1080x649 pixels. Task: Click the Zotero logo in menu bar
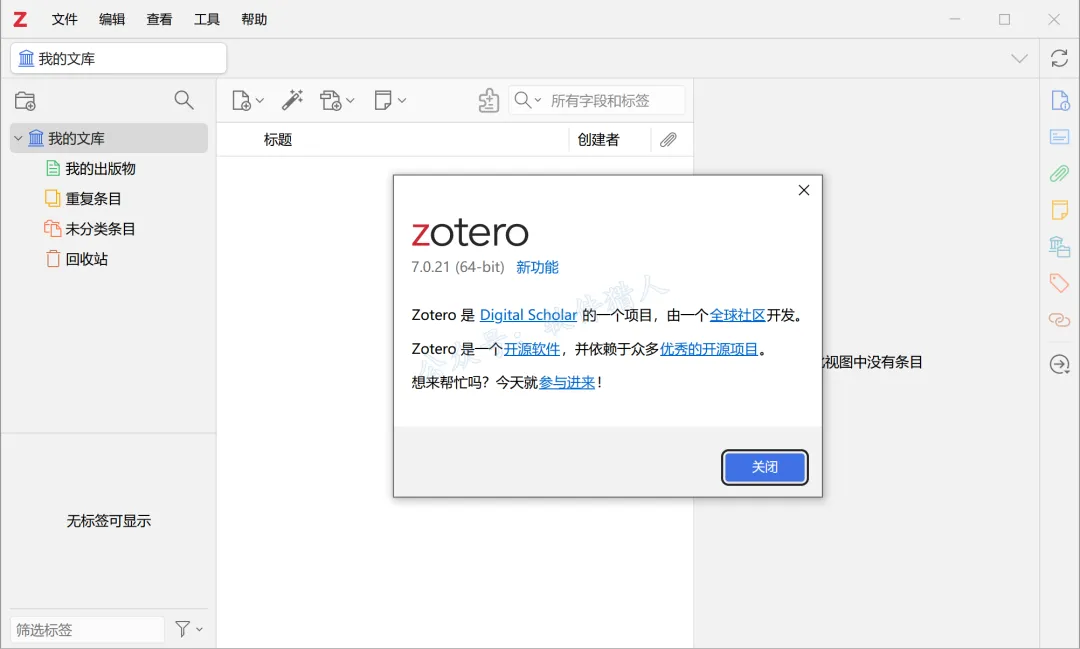[21, 19]
